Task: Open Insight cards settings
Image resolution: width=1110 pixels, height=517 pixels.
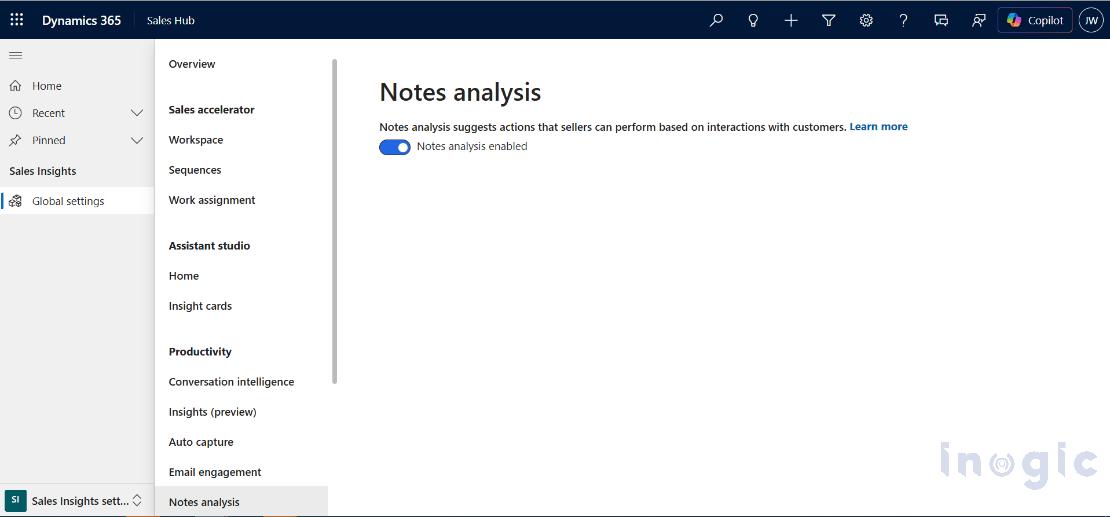Action: tap(200, 306)
